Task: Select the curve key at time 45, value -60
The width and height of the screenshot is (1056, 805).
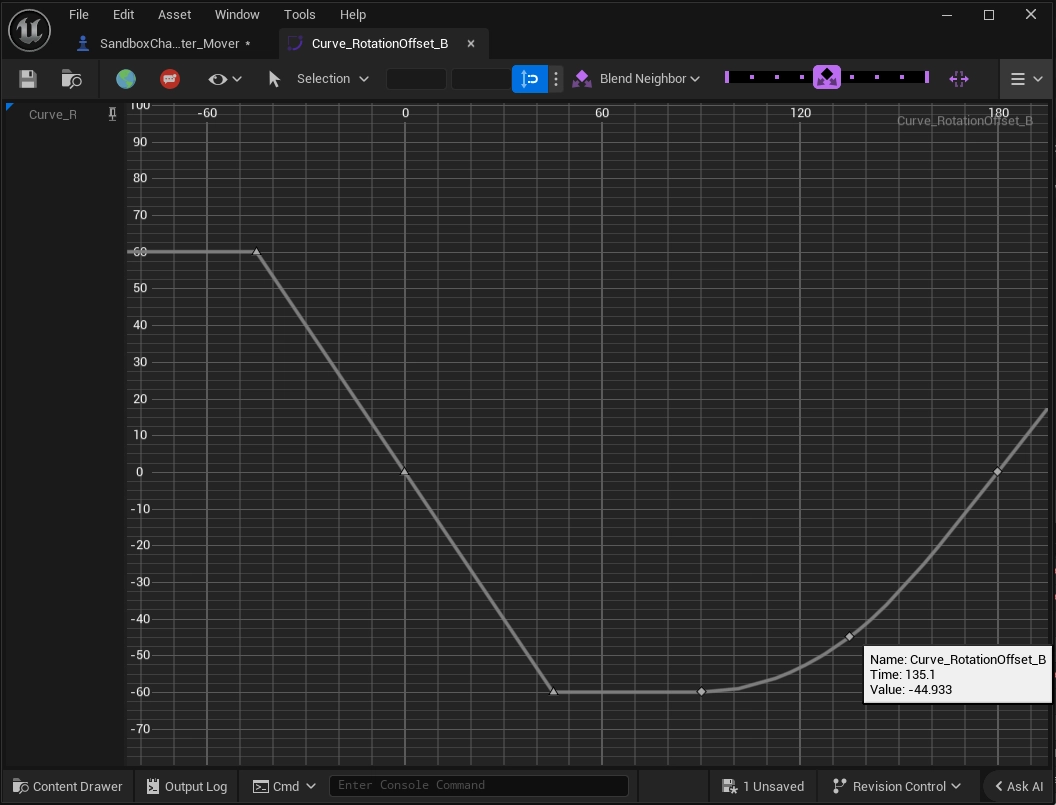Action: (554, 690)
